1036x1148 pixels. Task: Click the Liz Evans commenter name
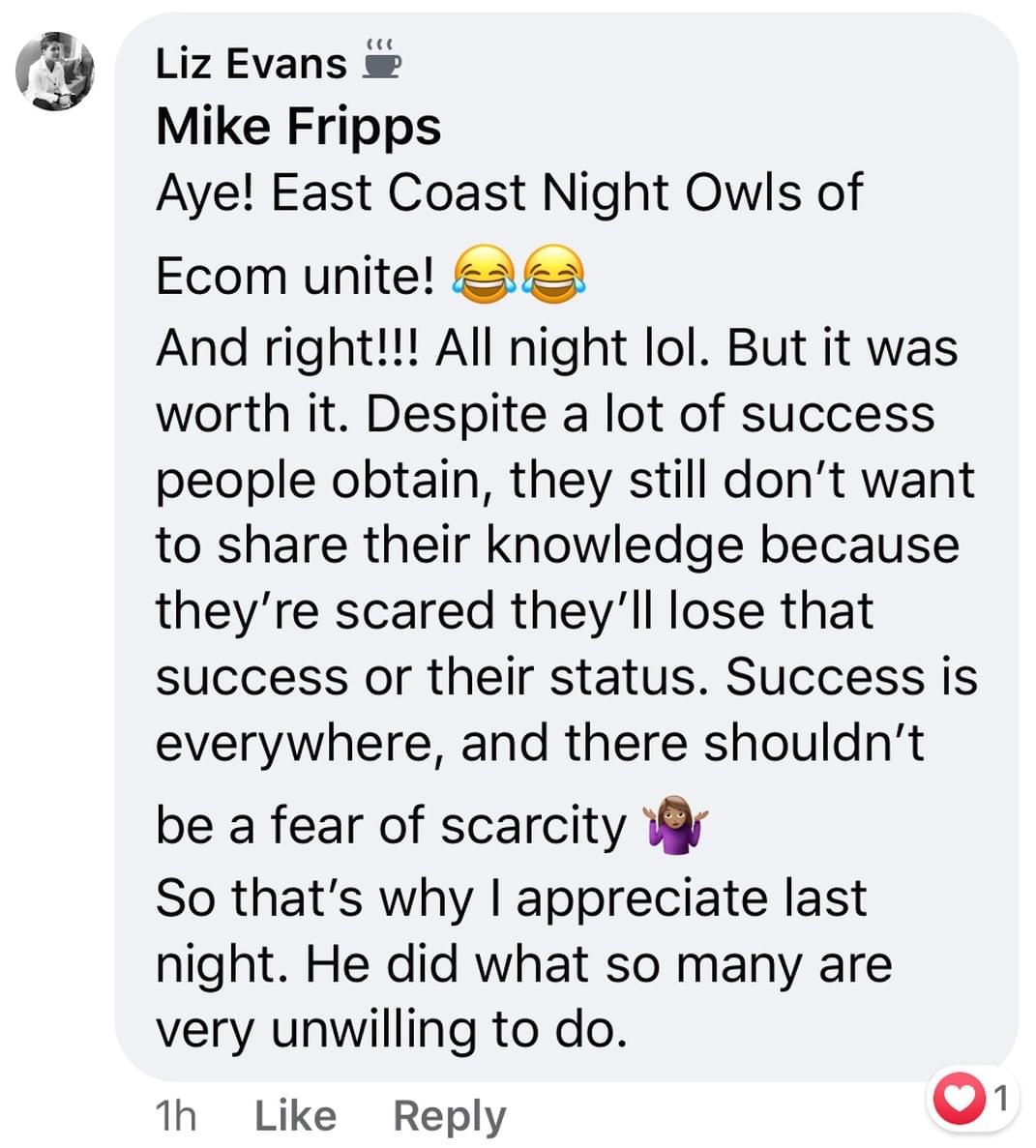coord(251,63)
